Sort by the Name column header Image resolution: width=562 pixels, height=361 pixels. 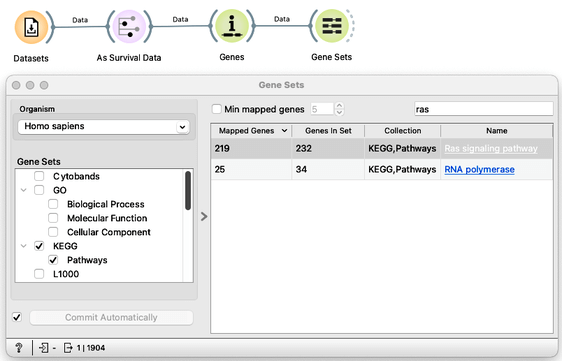click(496, 131)
